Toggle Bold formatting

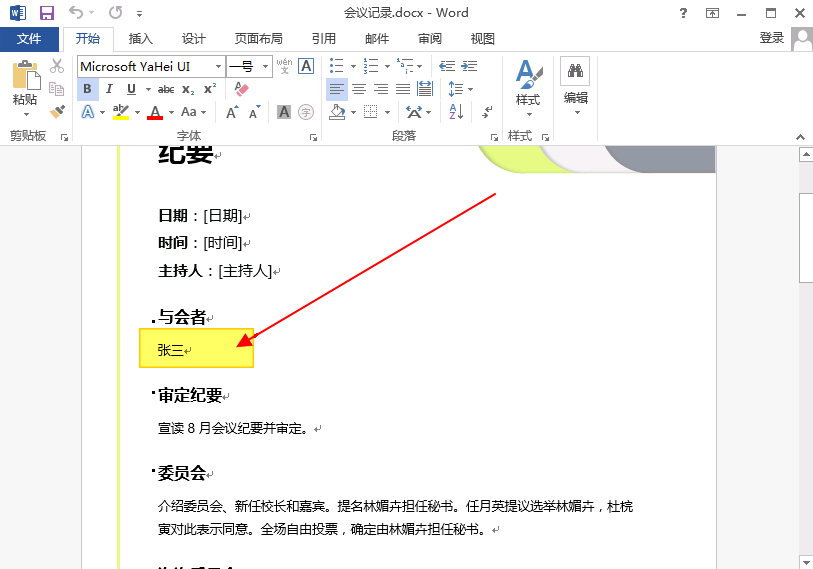click(x=88, y=89)
